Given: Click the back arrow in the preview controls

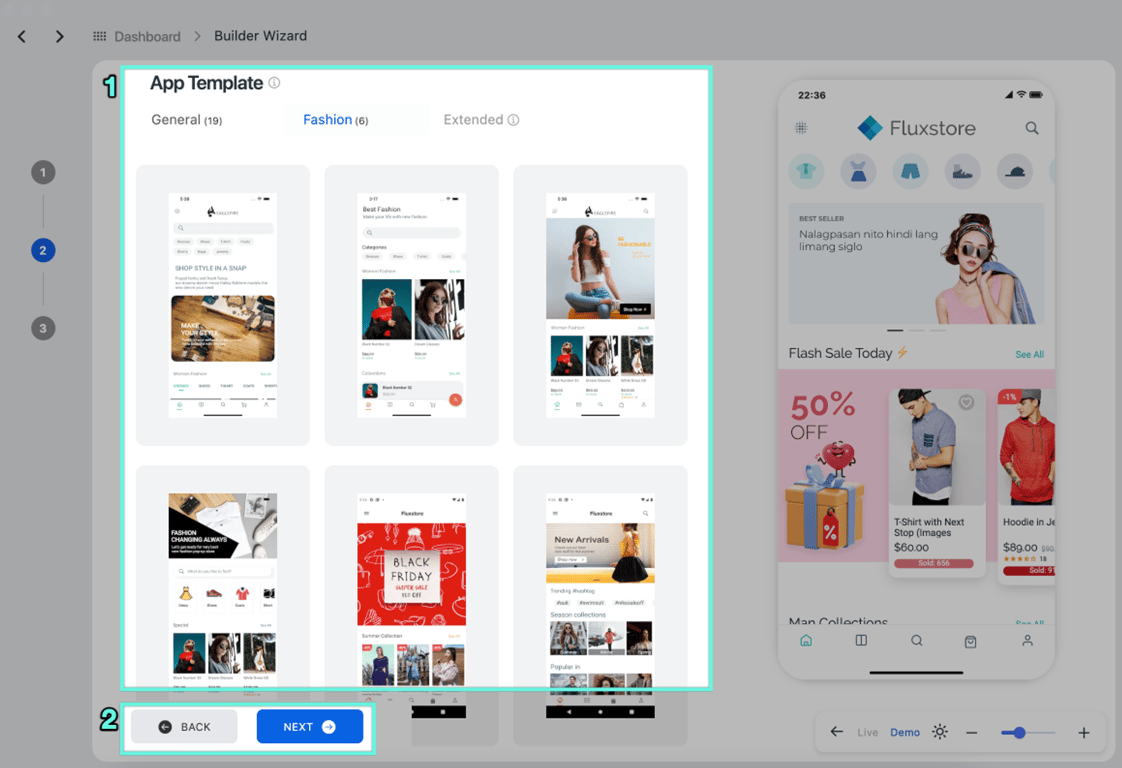Looking at the screenshot, I should coord(837,732).
